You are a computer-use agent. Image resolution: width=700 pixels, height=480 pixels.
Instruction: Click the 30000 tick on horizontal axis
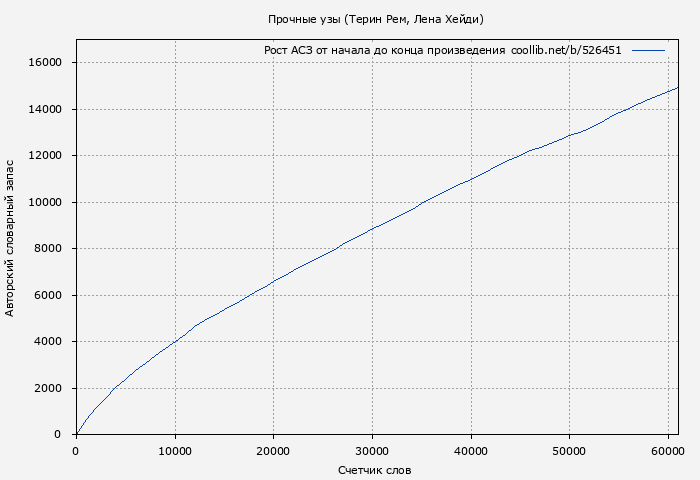pos(372,451)
